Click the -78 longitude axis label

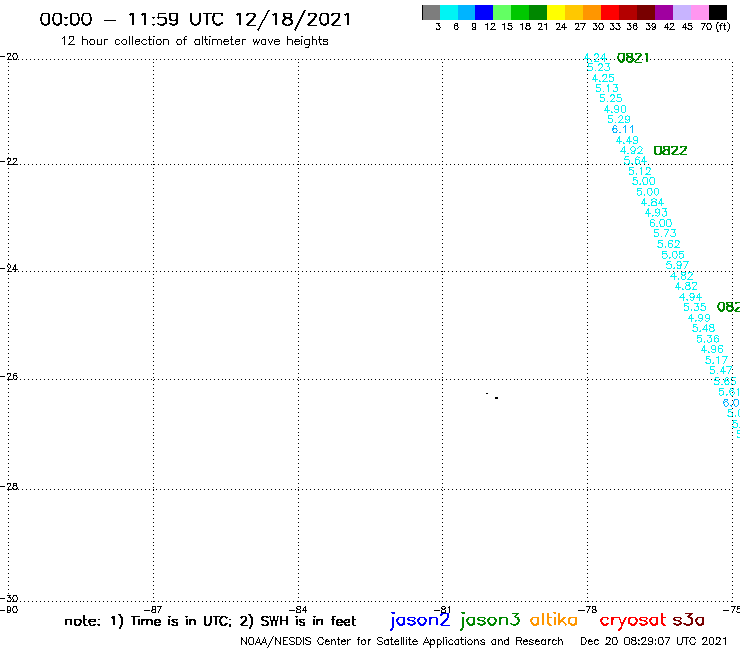coord(588,609)
